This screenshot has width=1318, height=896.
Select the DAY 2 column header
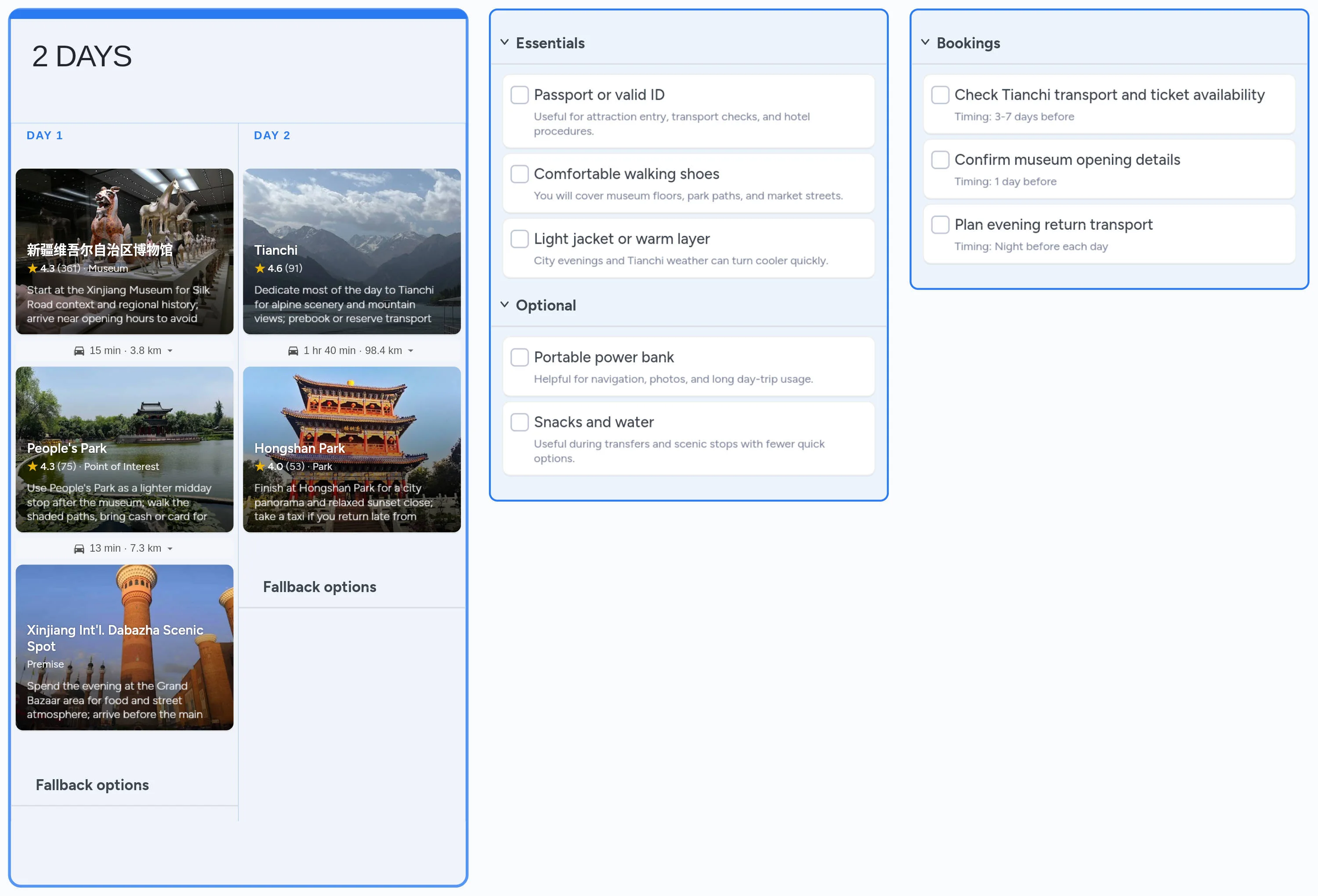pos(272,136)
